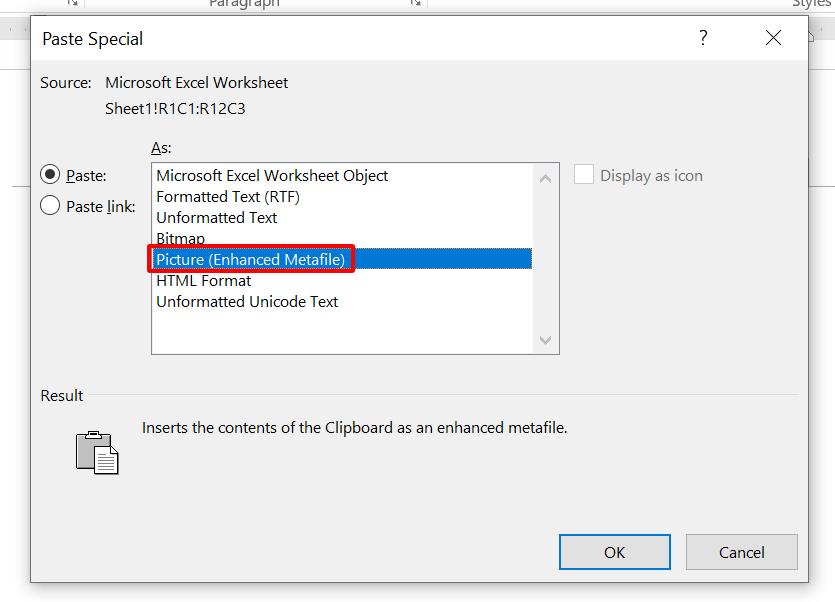Select Bitmap from the As list
The image size is (835, 602).
click(x=181, y=238)
